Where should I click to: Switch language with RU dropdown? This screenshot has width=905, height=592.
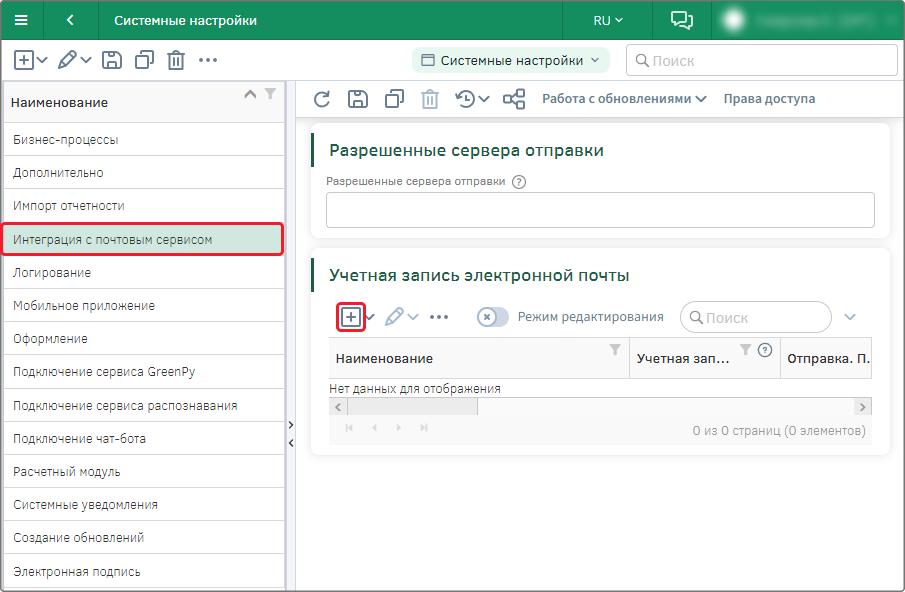click(x=608, y=20)
